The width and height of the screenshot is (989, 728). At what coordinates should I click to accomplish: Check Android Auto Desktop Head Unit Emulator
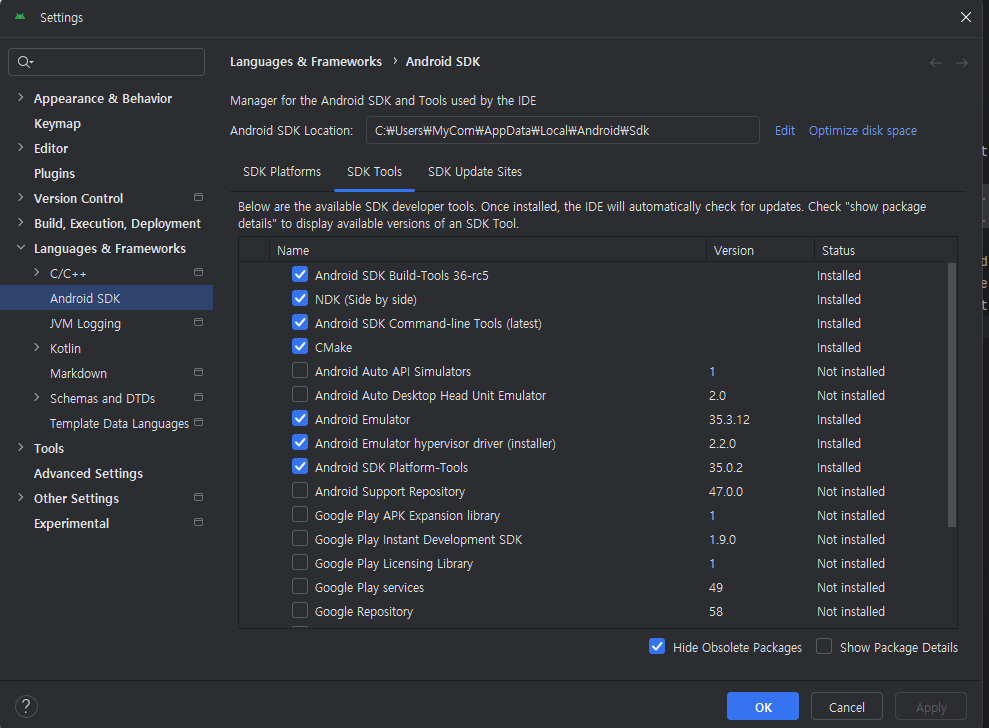(x=300, y=394)
